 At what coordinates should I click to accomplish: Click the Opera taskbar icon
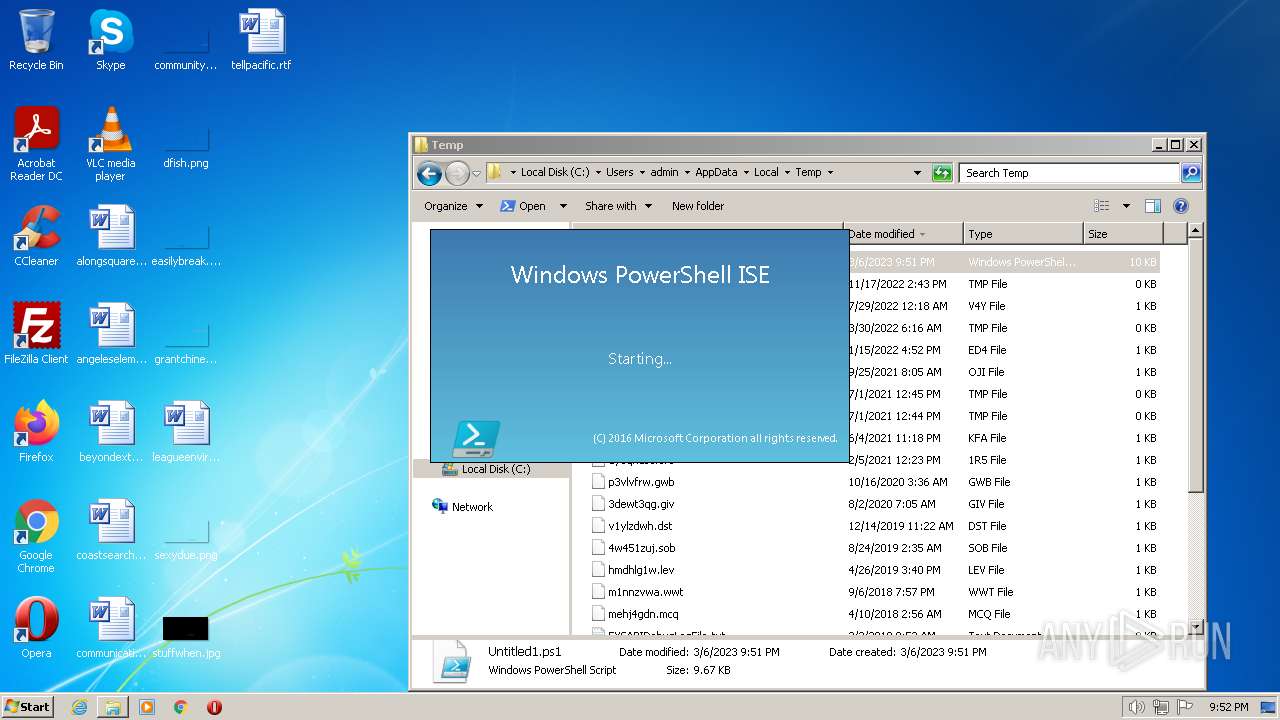coord(214,707)
